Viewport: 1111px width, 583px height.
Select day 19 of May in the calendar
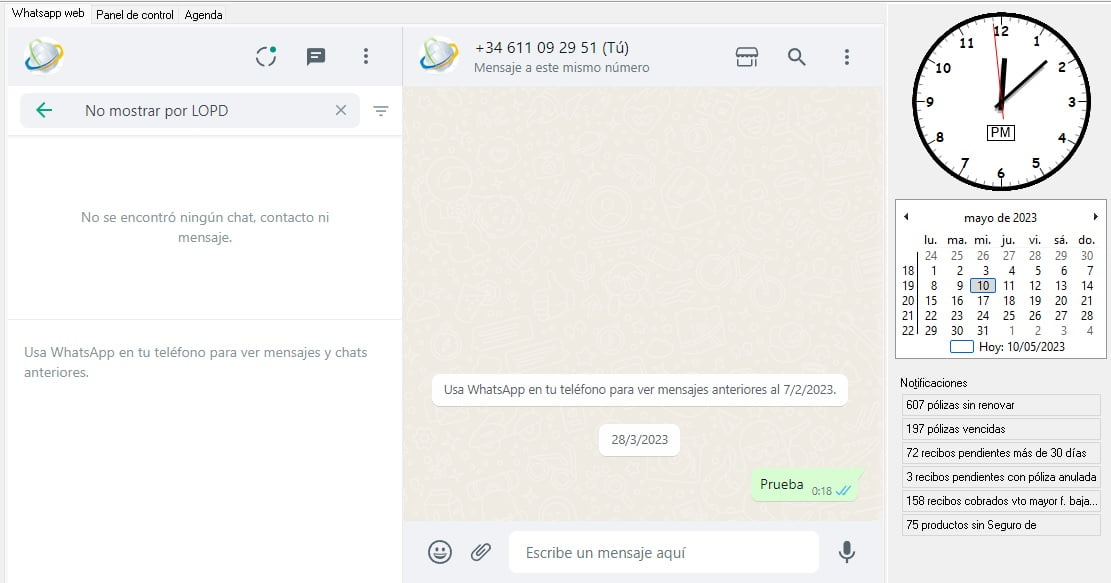[1035, 300]
